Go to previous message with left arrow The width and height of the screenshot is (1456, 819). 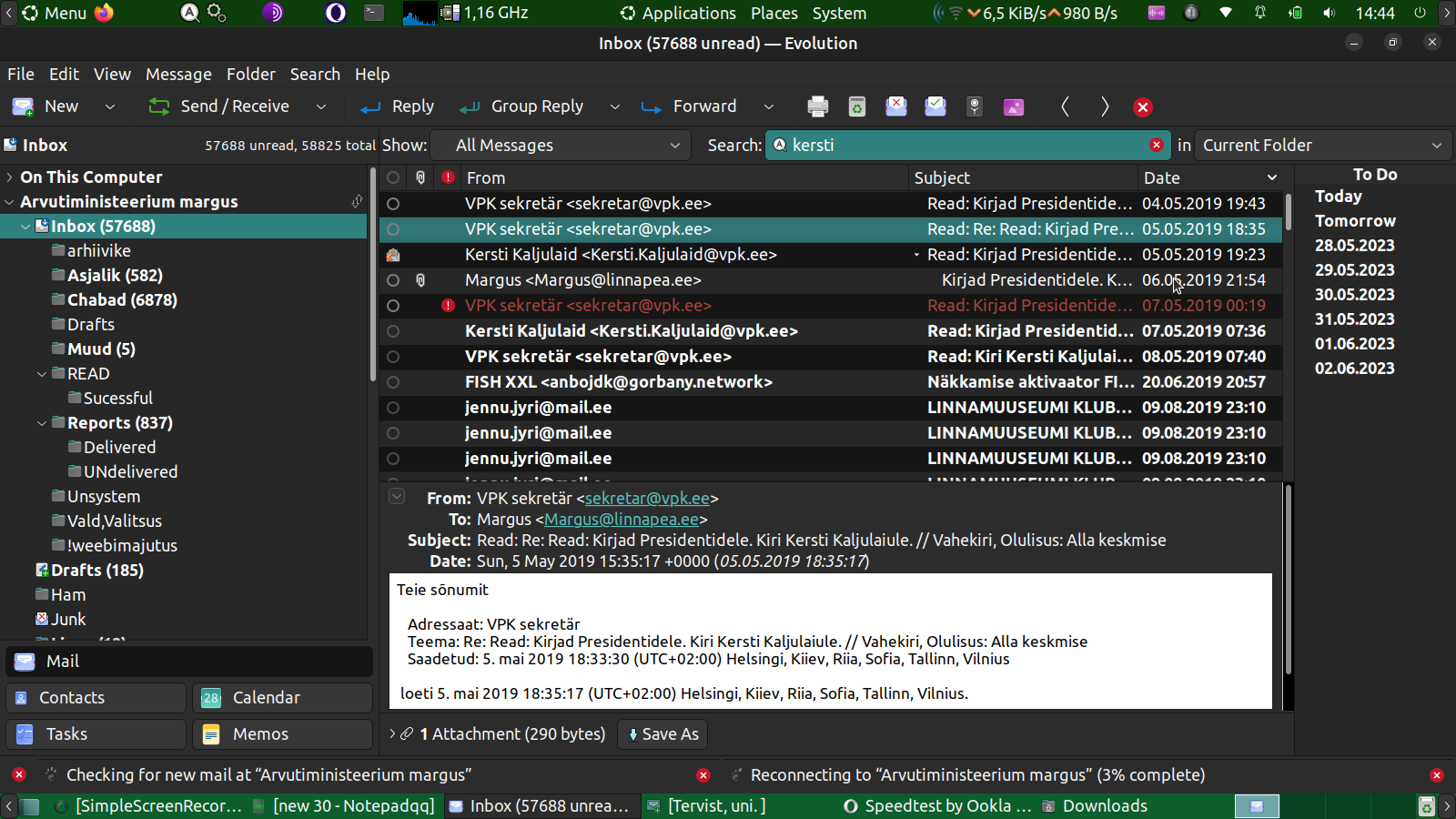coord(1065,106)
